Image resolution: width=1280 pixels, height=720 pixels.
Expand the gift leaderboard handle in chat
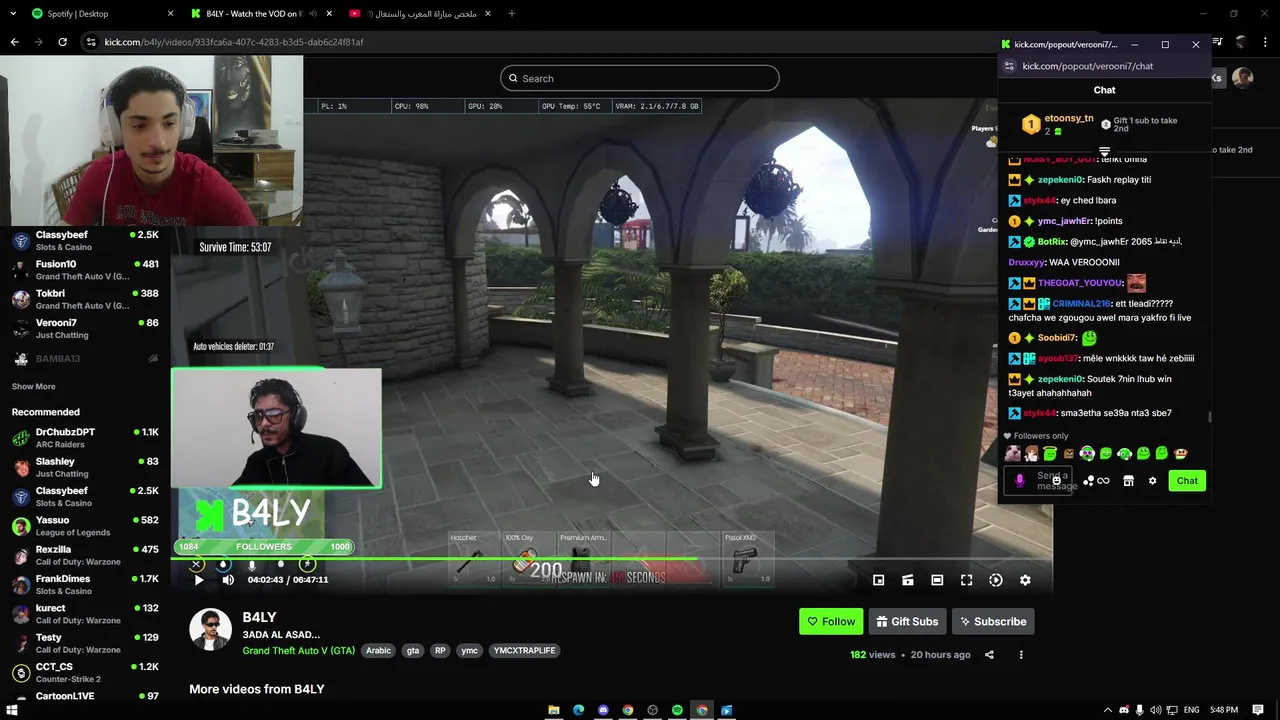[x=1104, y=152]
